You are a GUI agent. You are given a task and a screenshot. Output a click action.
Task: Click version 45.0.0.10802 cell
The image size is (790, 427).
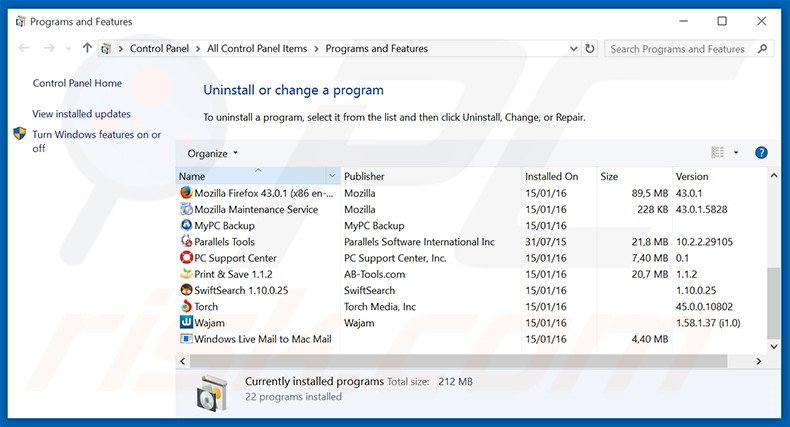click(x=704, y=307)
